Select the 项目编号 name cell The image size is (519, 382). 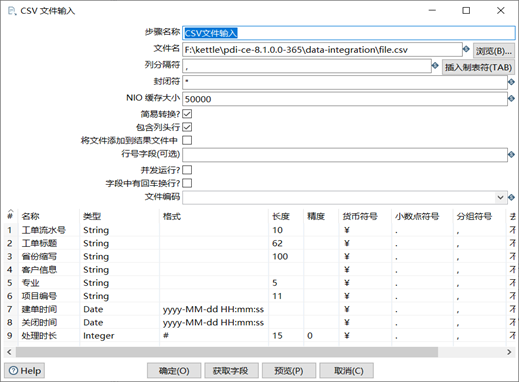49,296
